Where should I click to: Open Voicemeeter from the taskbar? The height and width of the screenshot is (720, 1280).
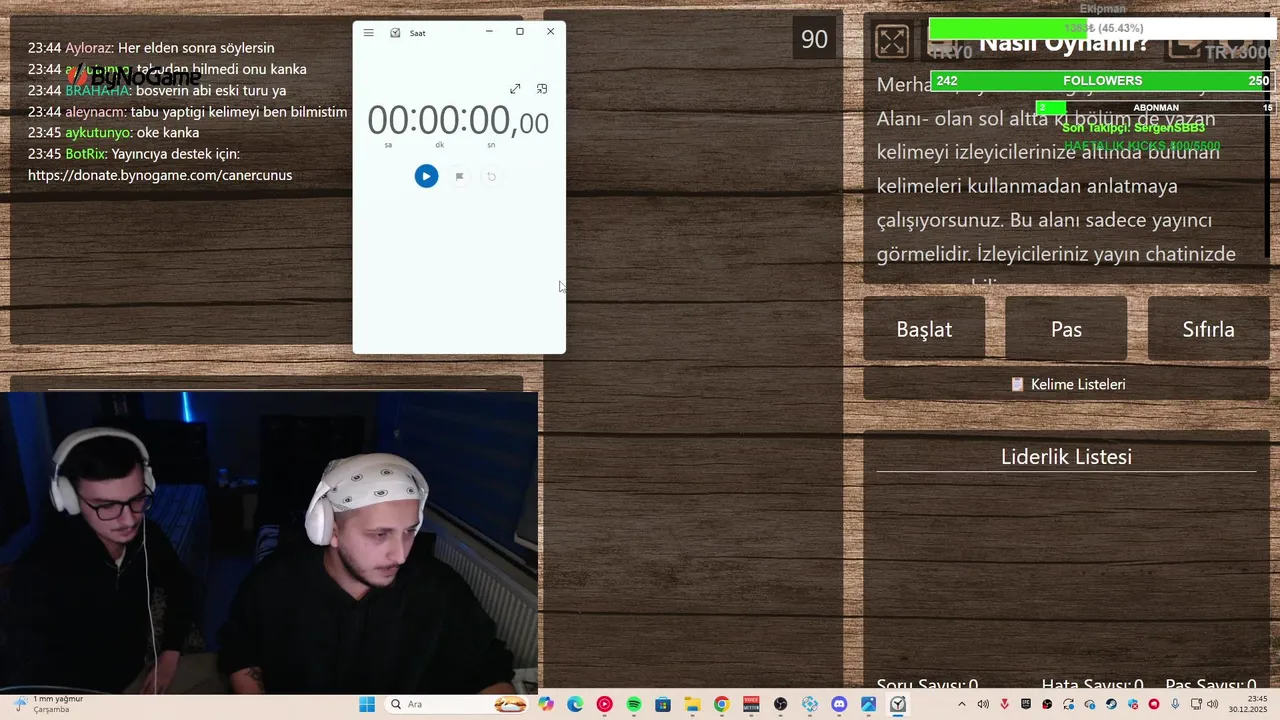coord(751,705)
